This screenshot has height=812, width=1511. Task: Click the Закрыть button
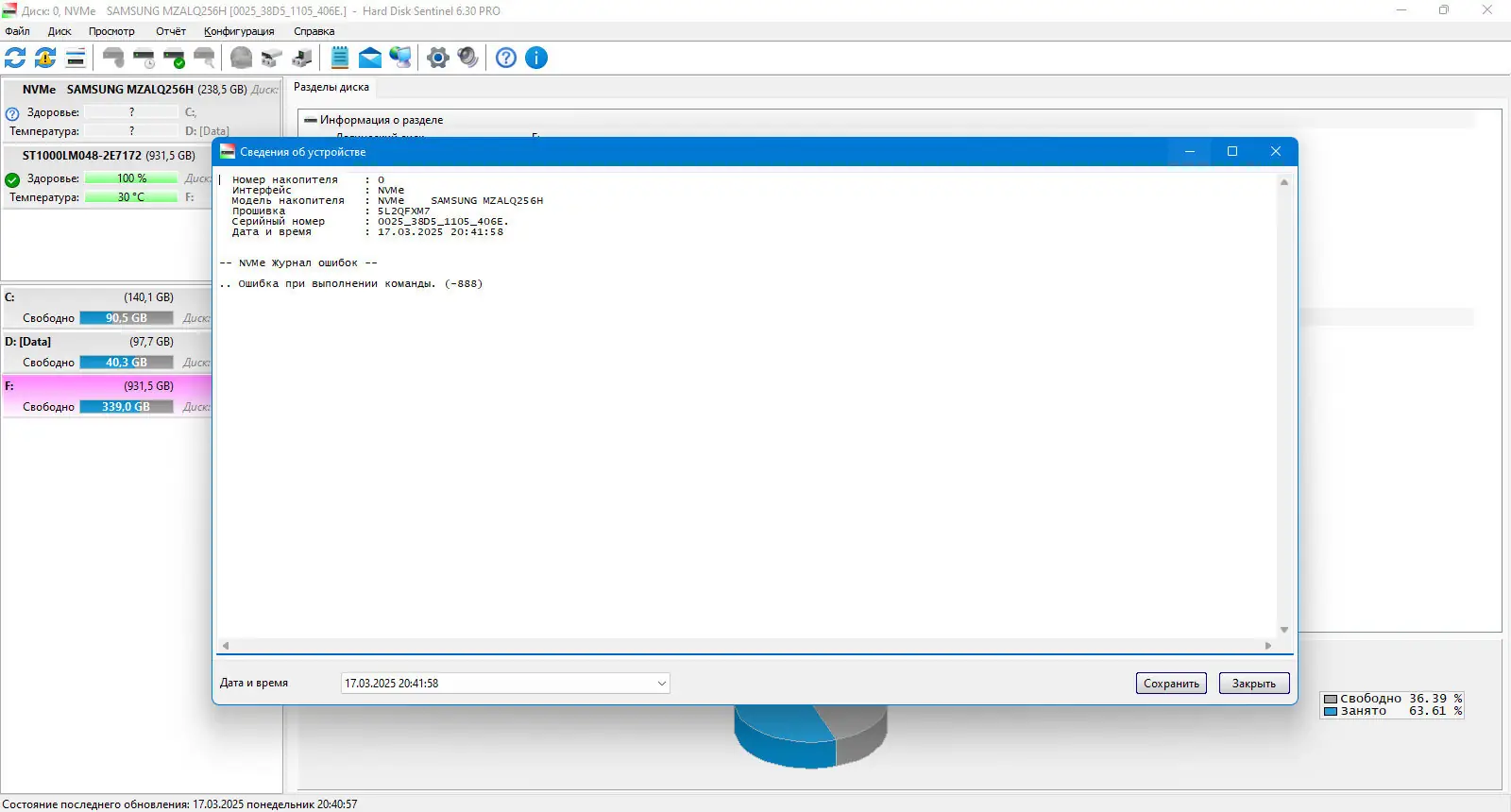pos(1254,684)
